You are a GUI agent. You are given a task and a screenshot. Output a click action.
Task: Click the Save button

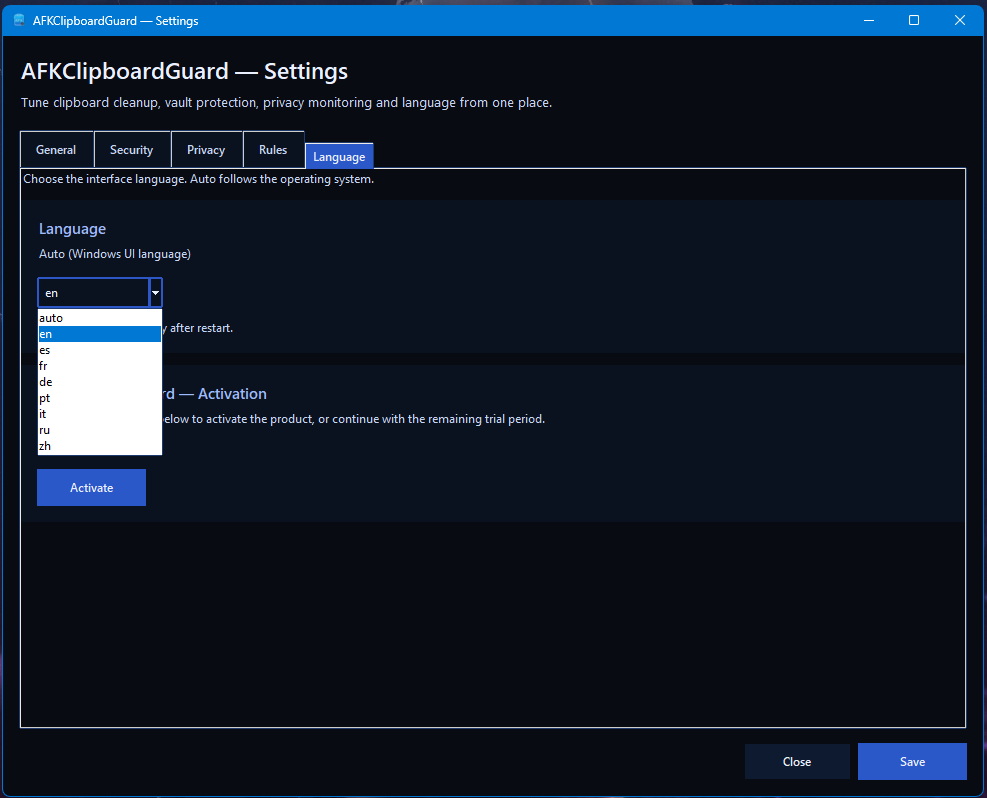tap(912, 762)
